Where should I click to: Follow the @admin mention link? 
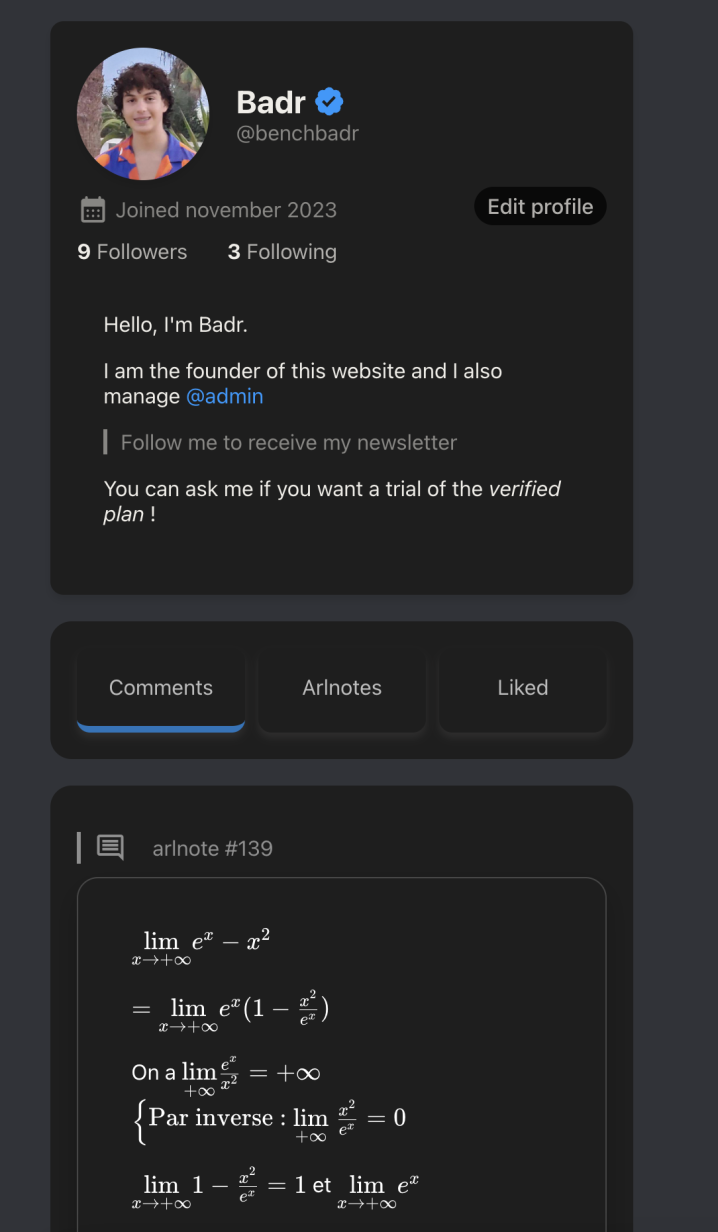pyautogui.click(x=225, y=397)
